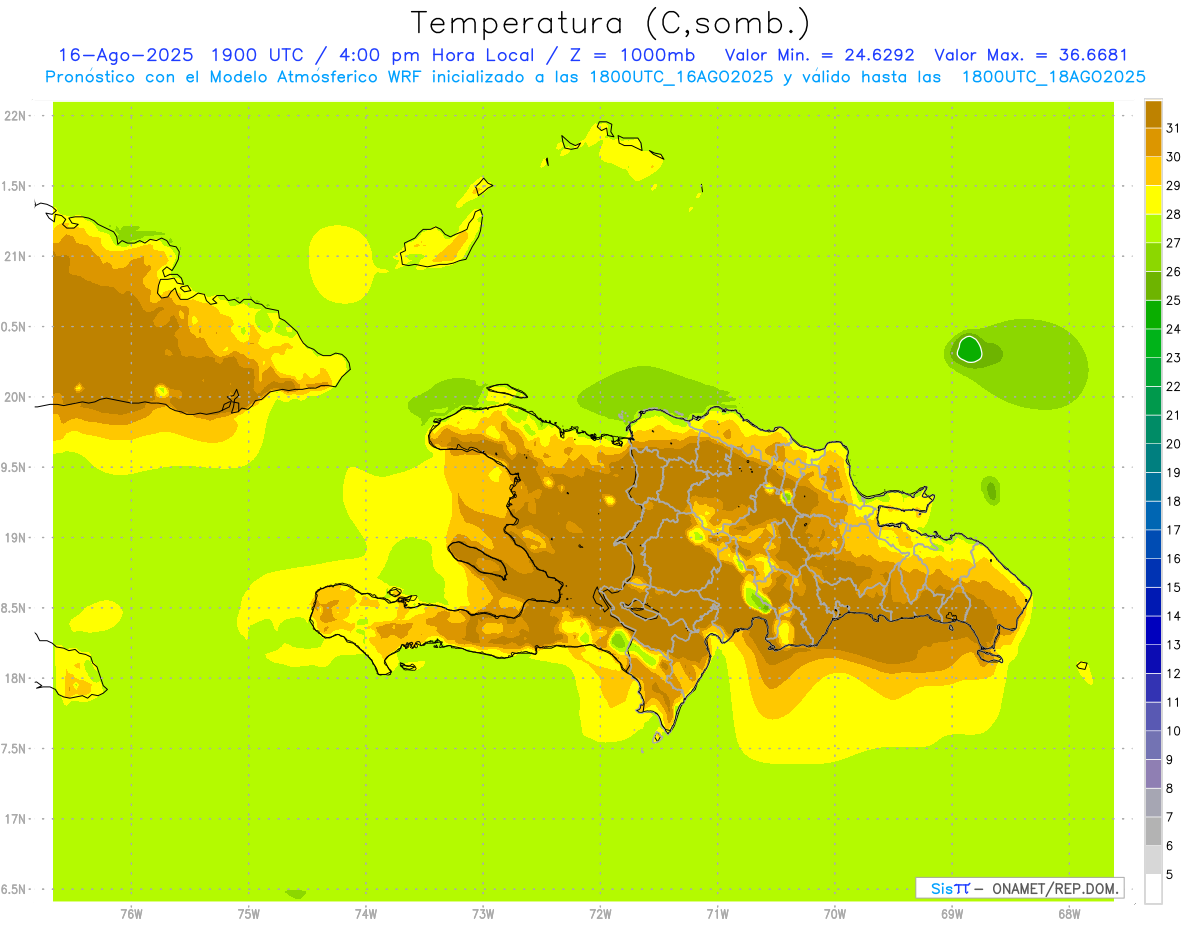Click the '72W' longitude label

600,913
